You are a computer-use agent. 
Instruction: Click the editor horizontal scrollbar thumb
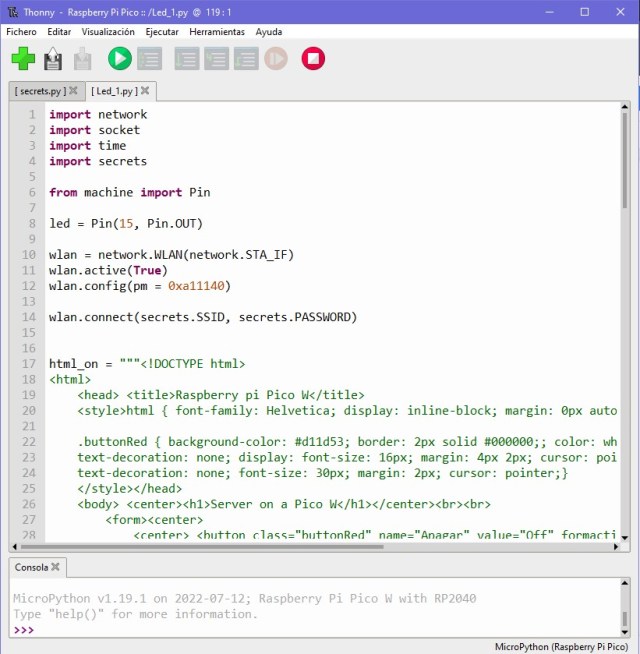pyautogui.click(x=202, y=546)
